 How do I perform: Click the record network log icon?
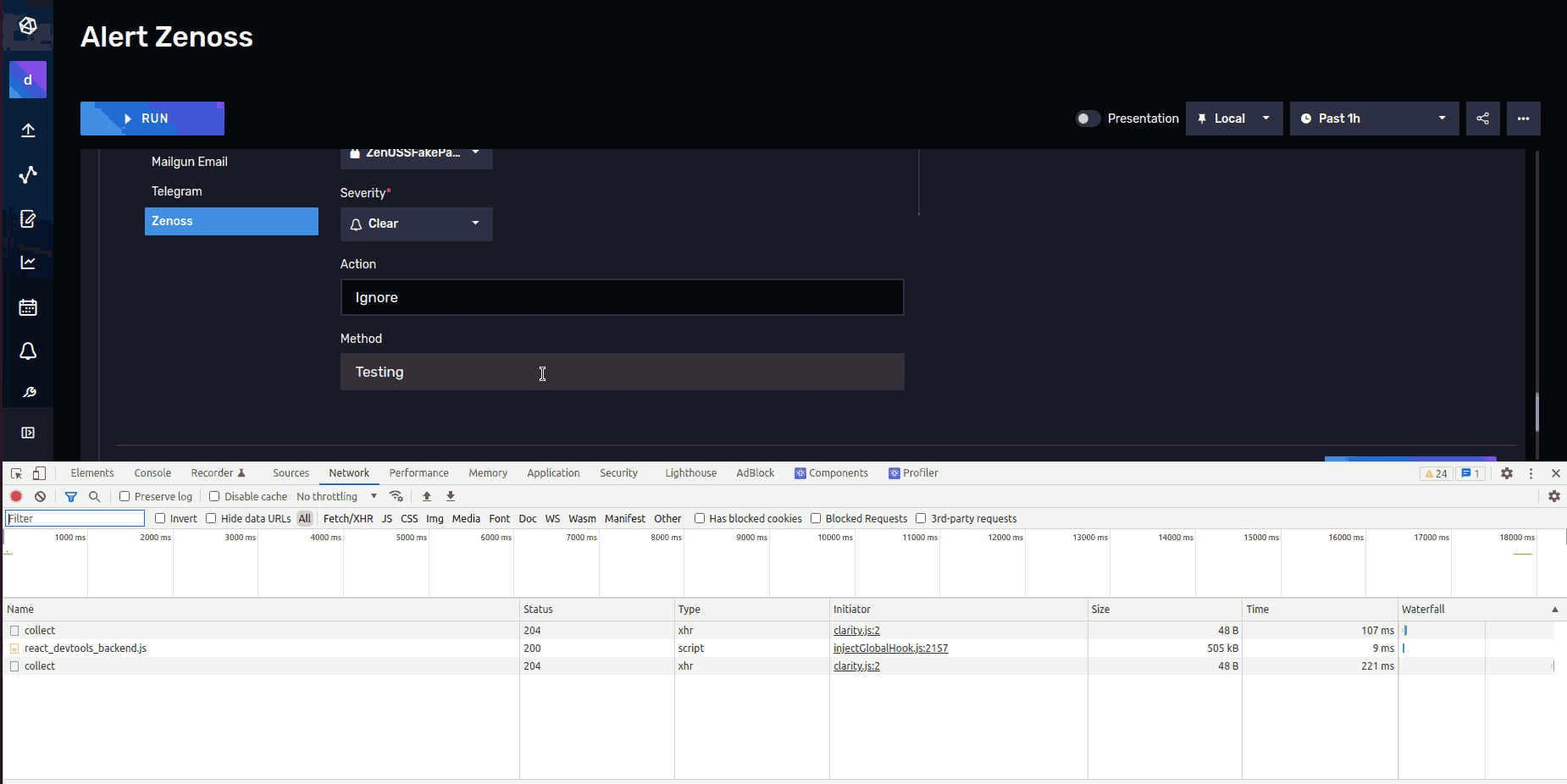15,496
